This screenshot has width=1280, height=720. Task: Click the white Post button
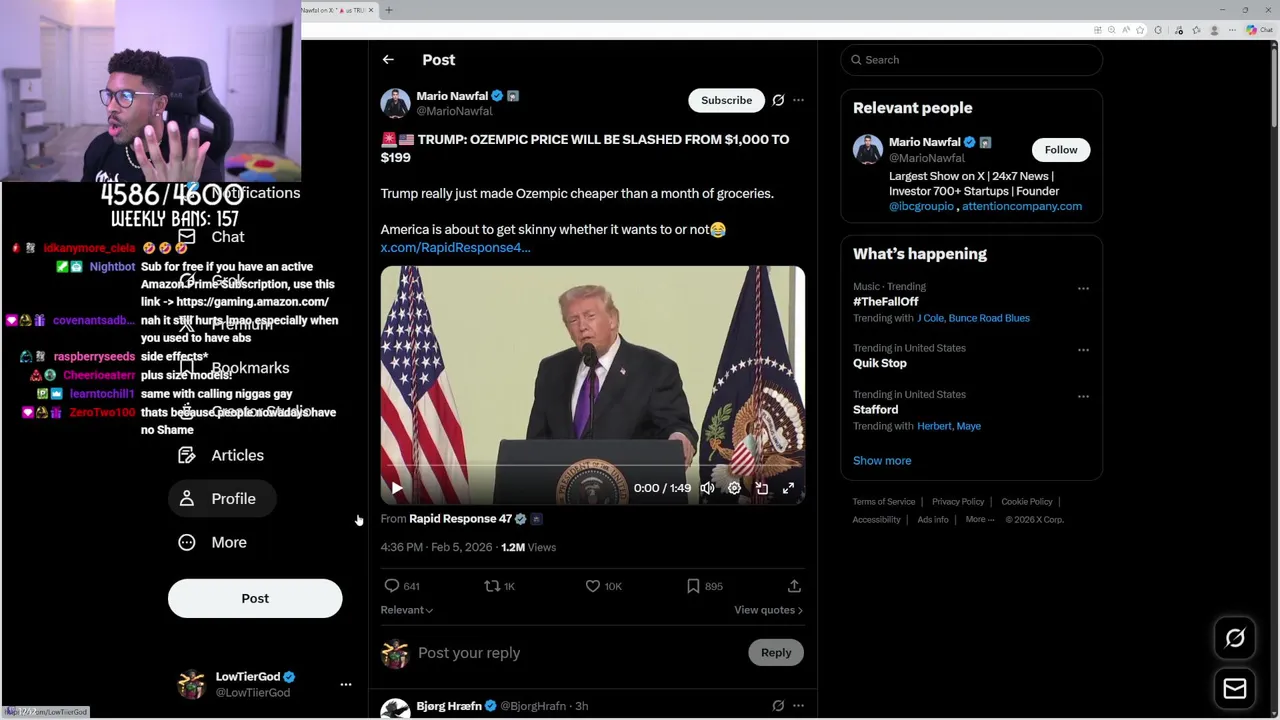click(x=255, y=598)
